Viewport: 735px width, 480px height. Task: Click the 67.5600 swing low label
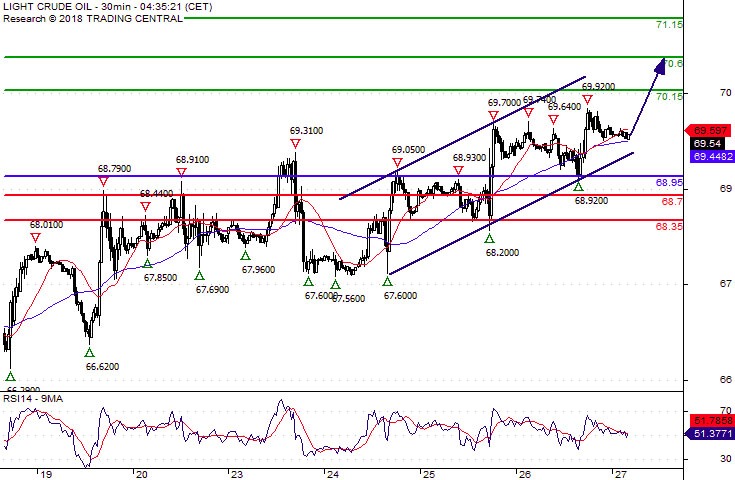coord(349,299)
